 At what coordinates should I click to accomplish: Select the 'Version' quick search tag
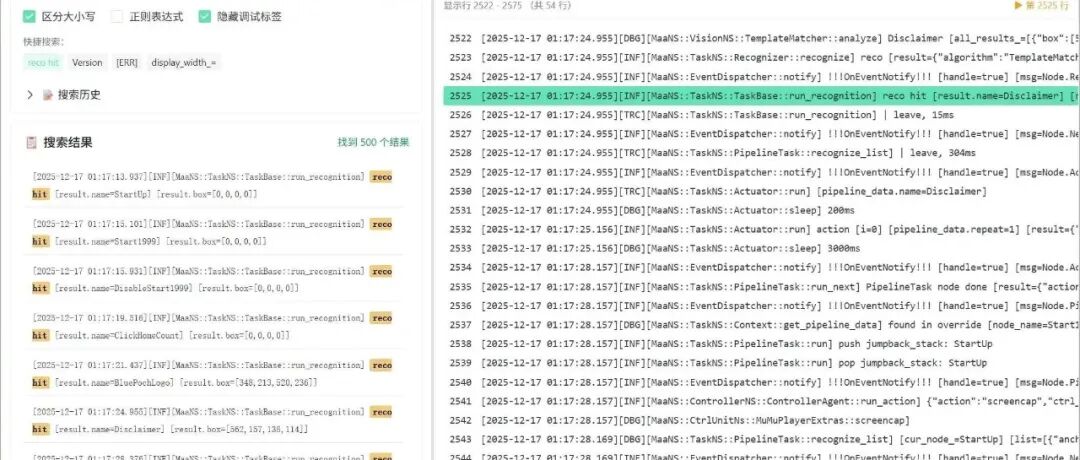pyautogui.click(x=87, y=63)
